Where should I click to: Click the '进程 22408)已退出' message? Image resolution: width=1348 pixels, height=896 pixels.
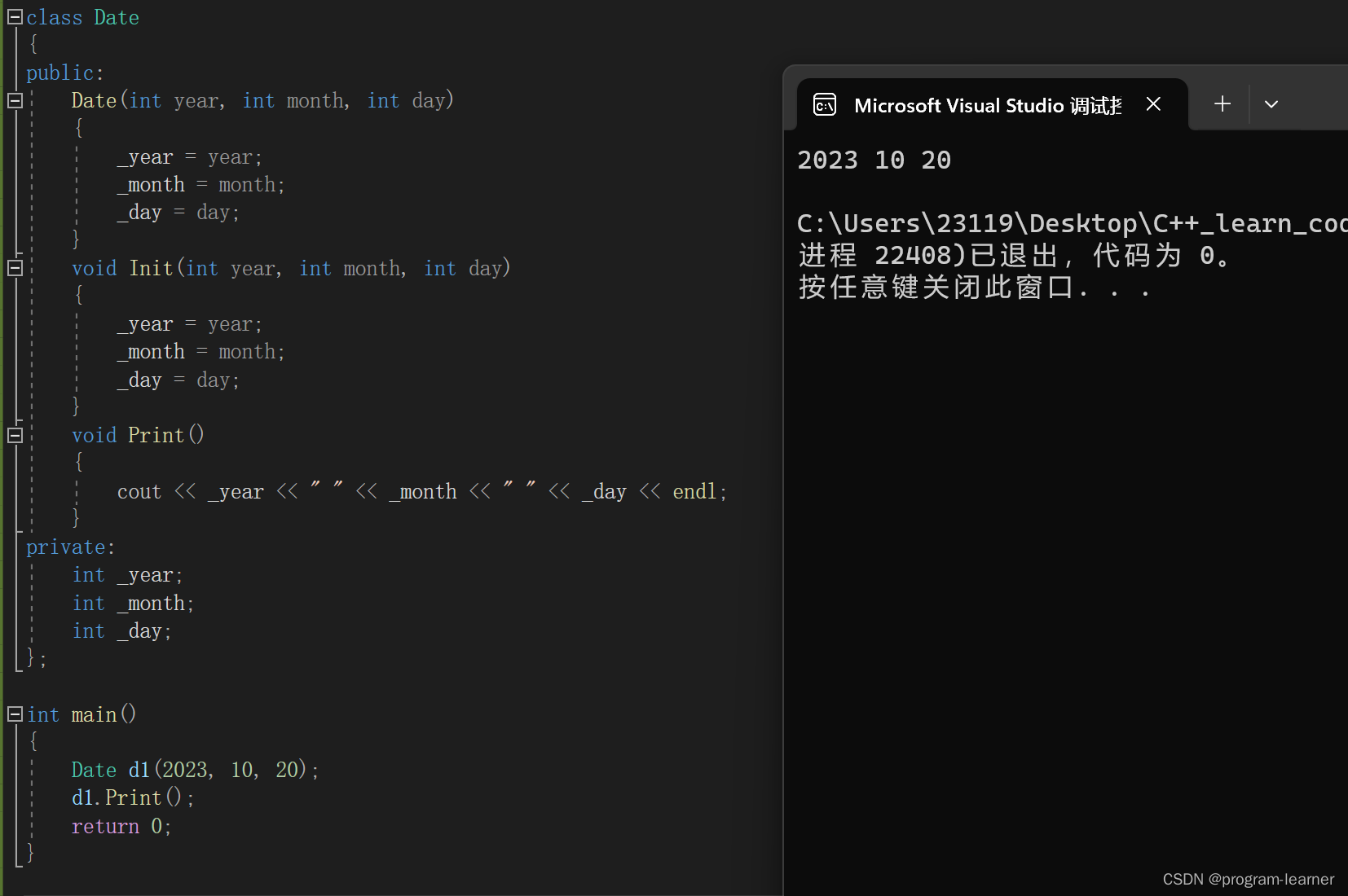click(1015, 255)
